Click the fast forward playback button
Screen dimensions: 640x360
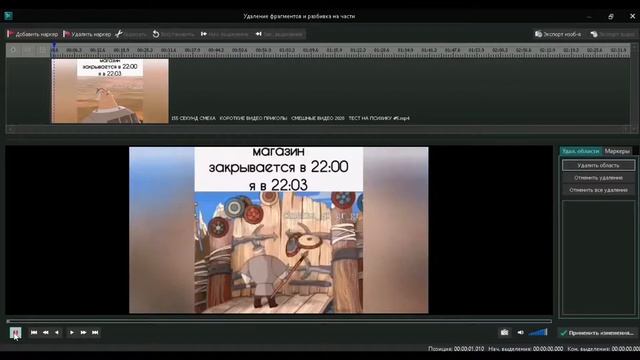(x=83, y=333)
